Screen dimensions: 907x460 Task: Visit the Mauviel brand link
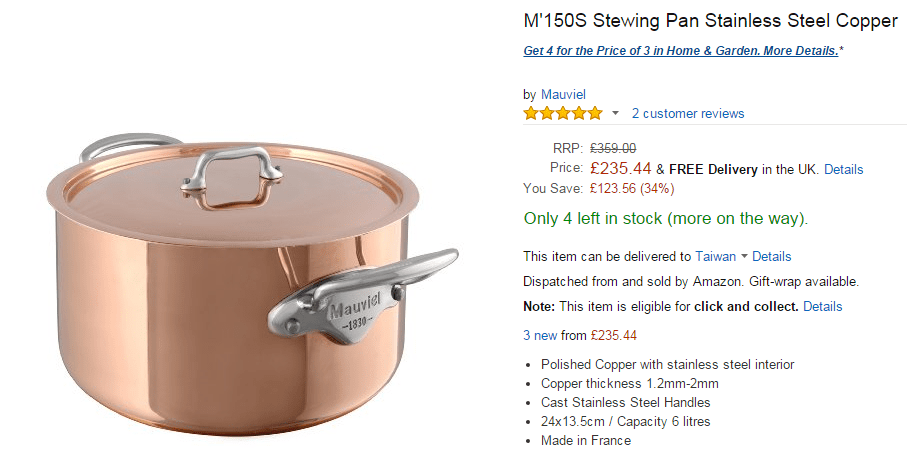click(563, 94)
